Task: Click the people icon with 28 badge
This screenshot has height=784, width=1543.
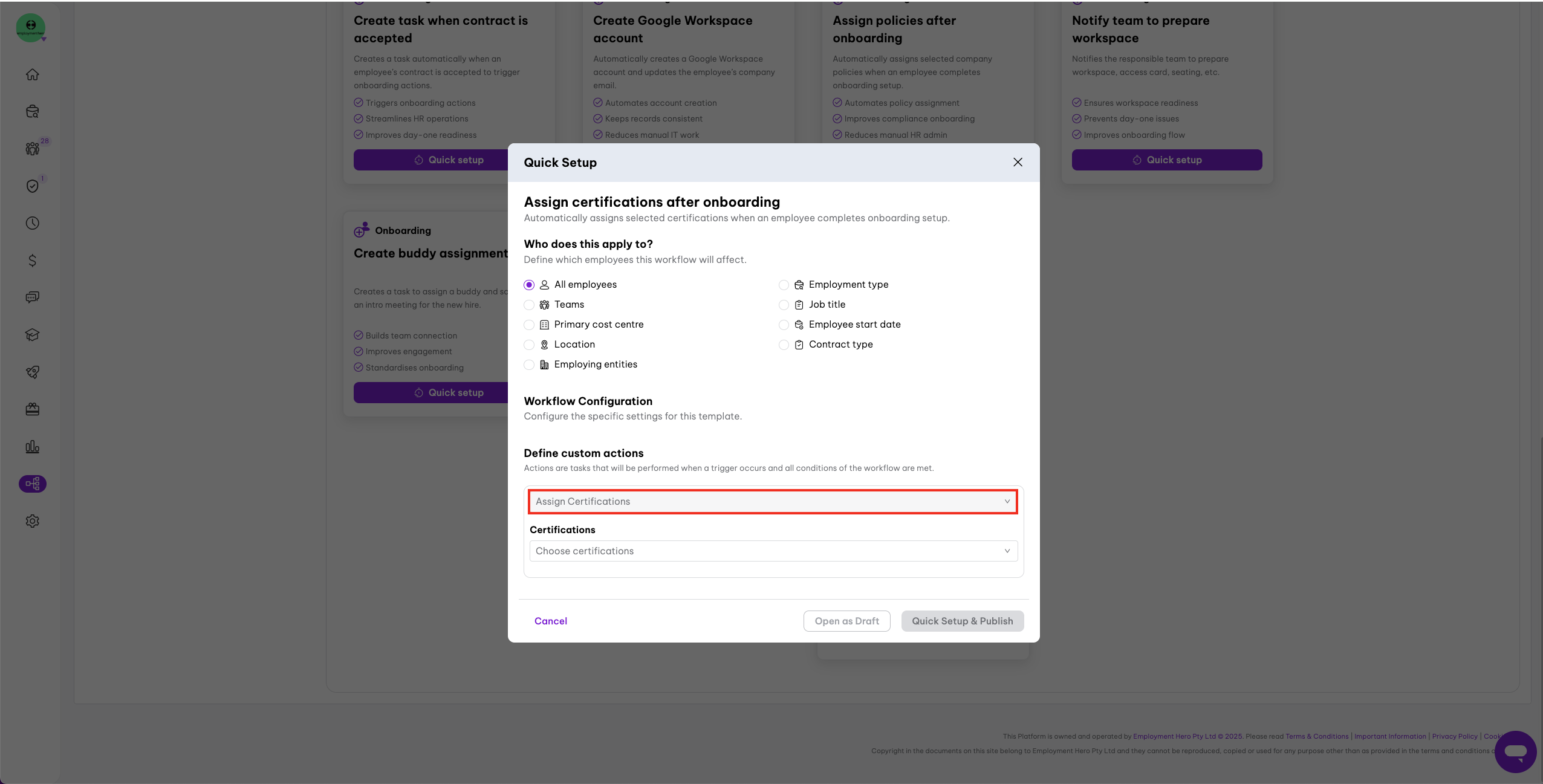Action: (33, 149)
